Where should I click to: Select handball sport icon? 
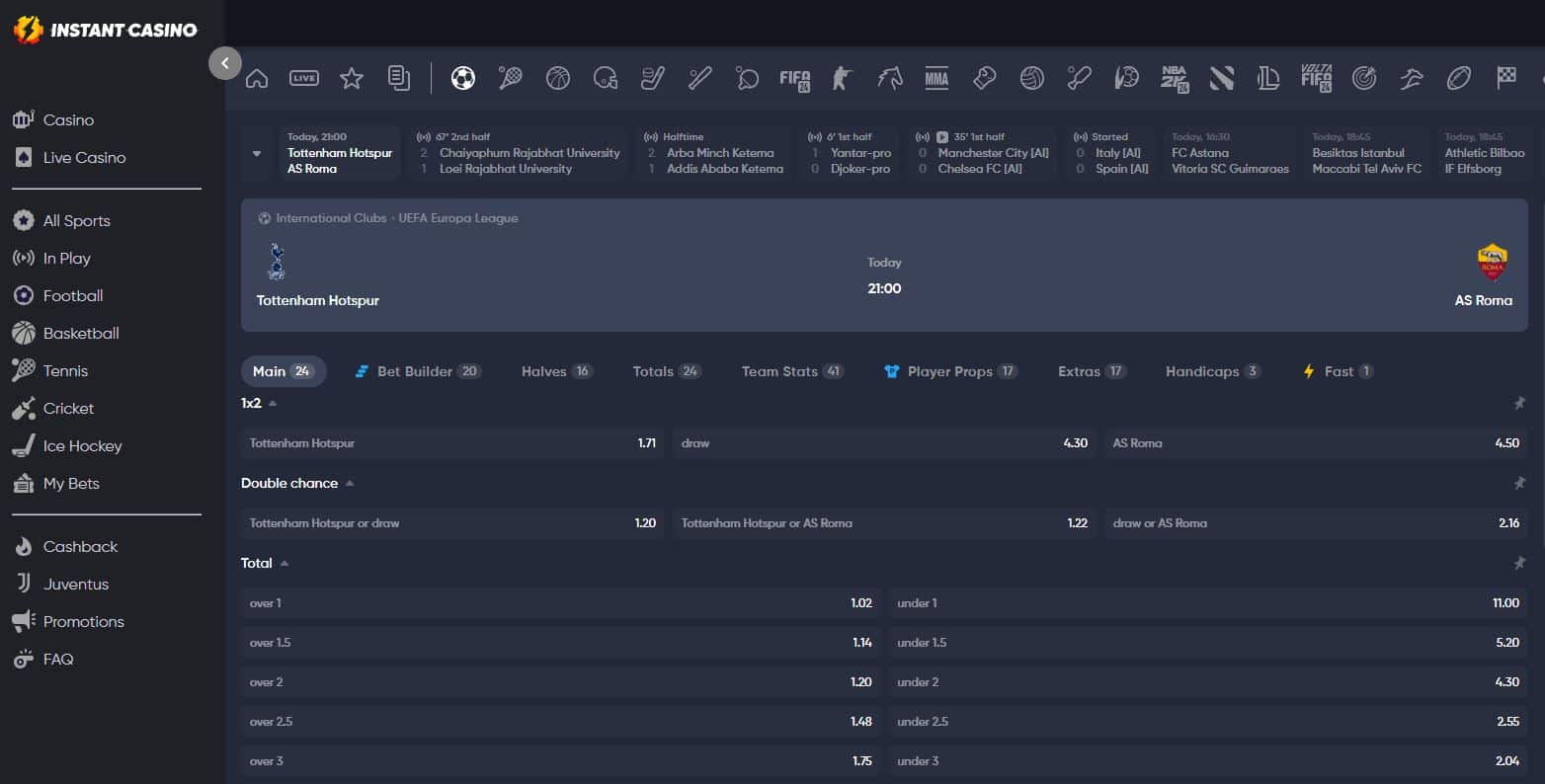click(1127, 78)
